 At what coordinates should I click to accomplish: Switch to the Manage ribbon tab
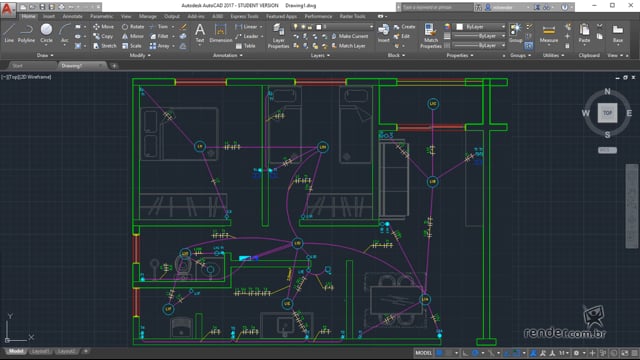[x=148, y=16]
